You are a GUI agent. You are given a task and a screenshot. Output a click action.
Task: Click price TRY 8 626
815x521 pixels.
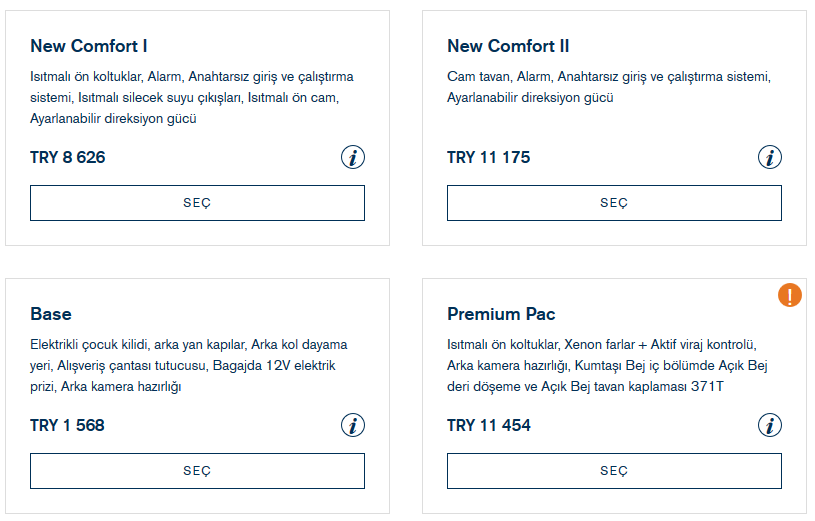coord(68,157)
